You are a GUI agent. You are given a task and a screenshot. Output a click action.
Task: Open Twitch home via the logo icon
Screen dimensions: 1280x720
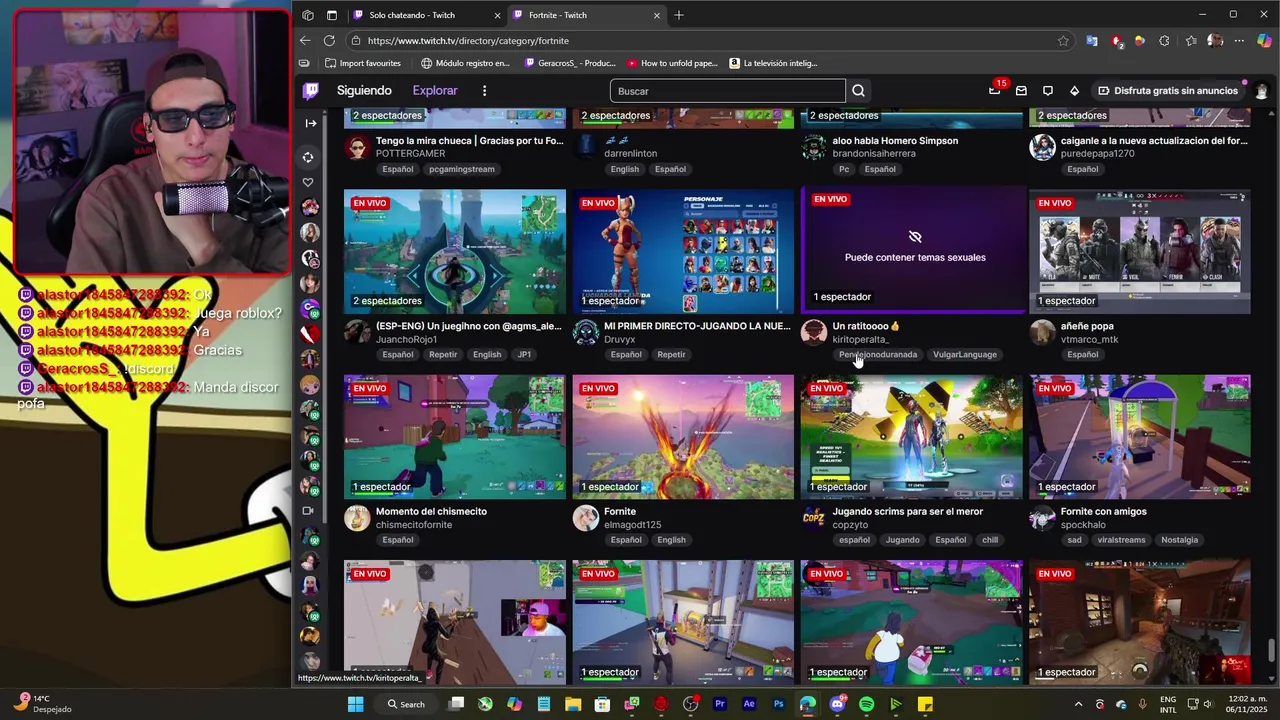311,90
